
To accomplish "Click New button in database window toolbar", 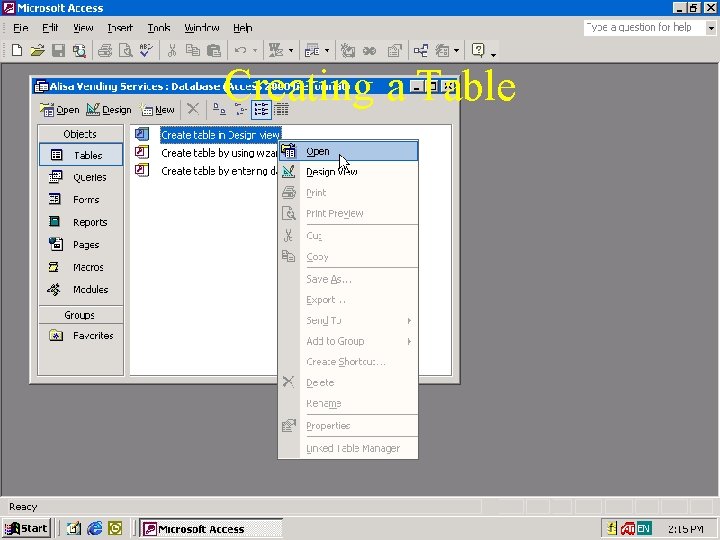I will point(158,110).
